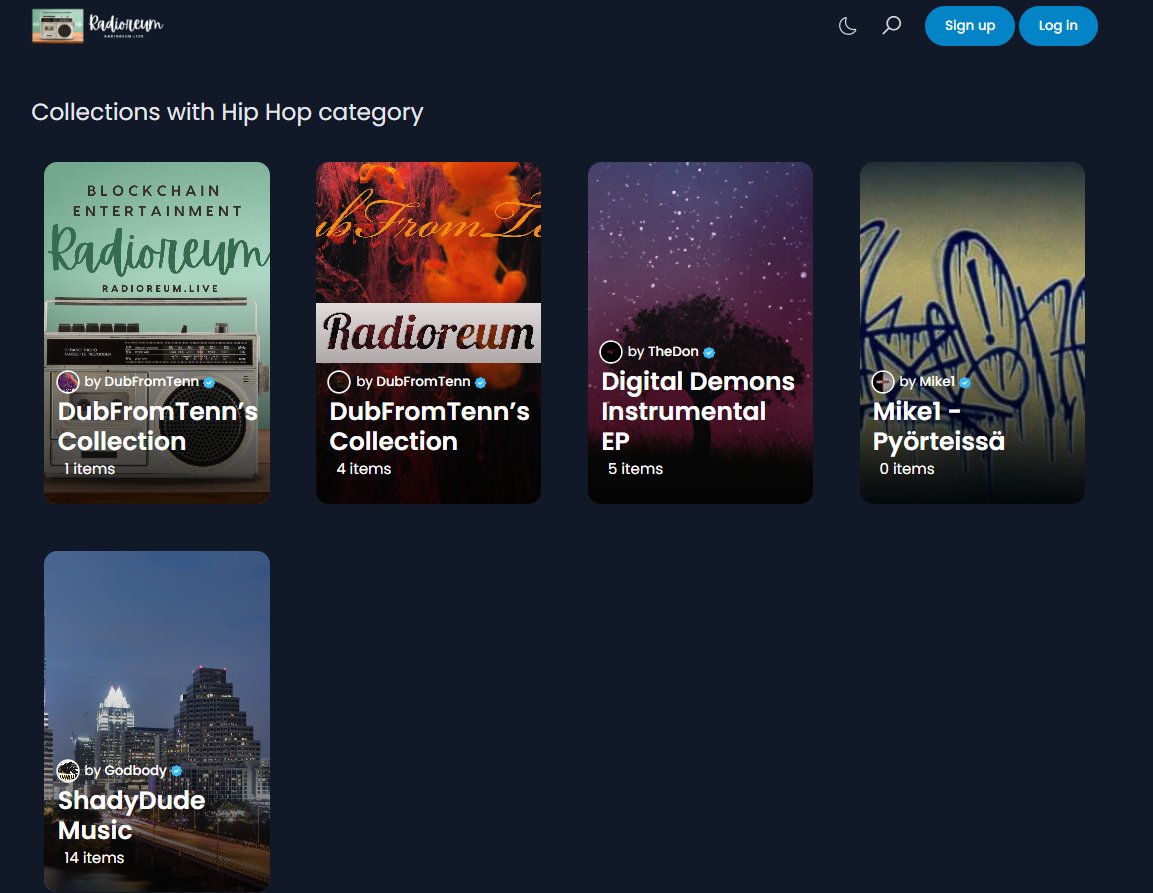1153x893 pixels.
Task: Toggle dark mode with the moon icon
Action: click(x=848, y=26)
